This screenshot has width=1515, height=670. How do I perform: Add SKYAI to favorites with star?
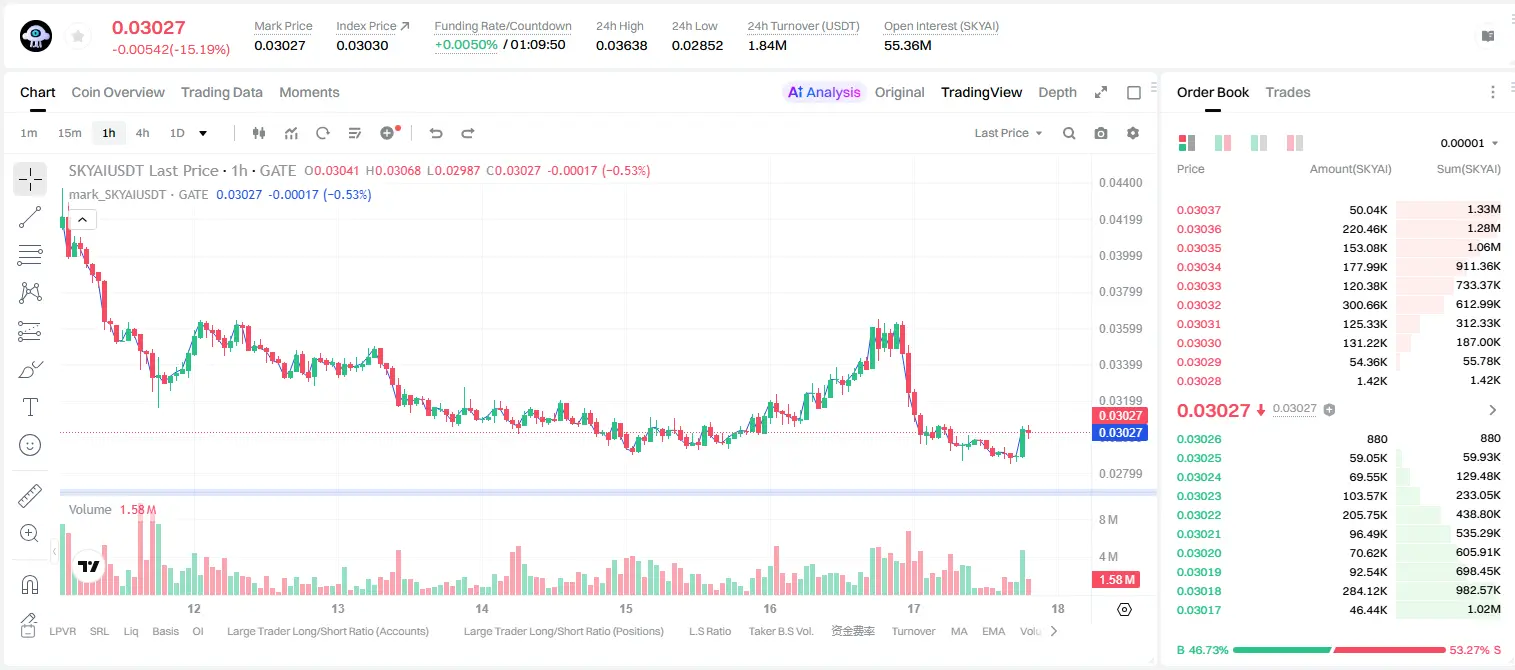coord(78,37)
